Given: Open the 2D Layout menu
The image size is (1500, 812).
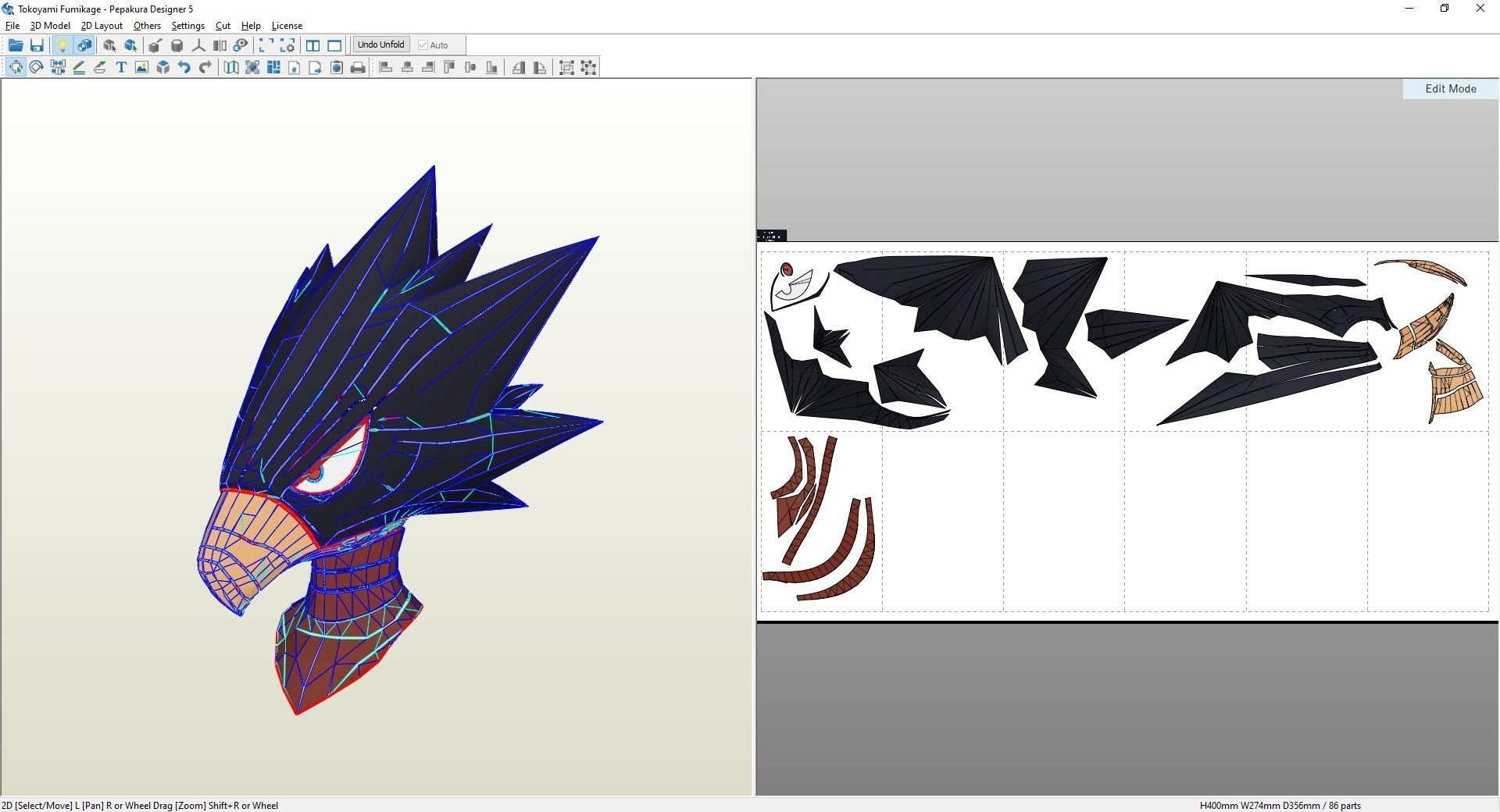Looking at the screenshot, I should tap(102, 26).
